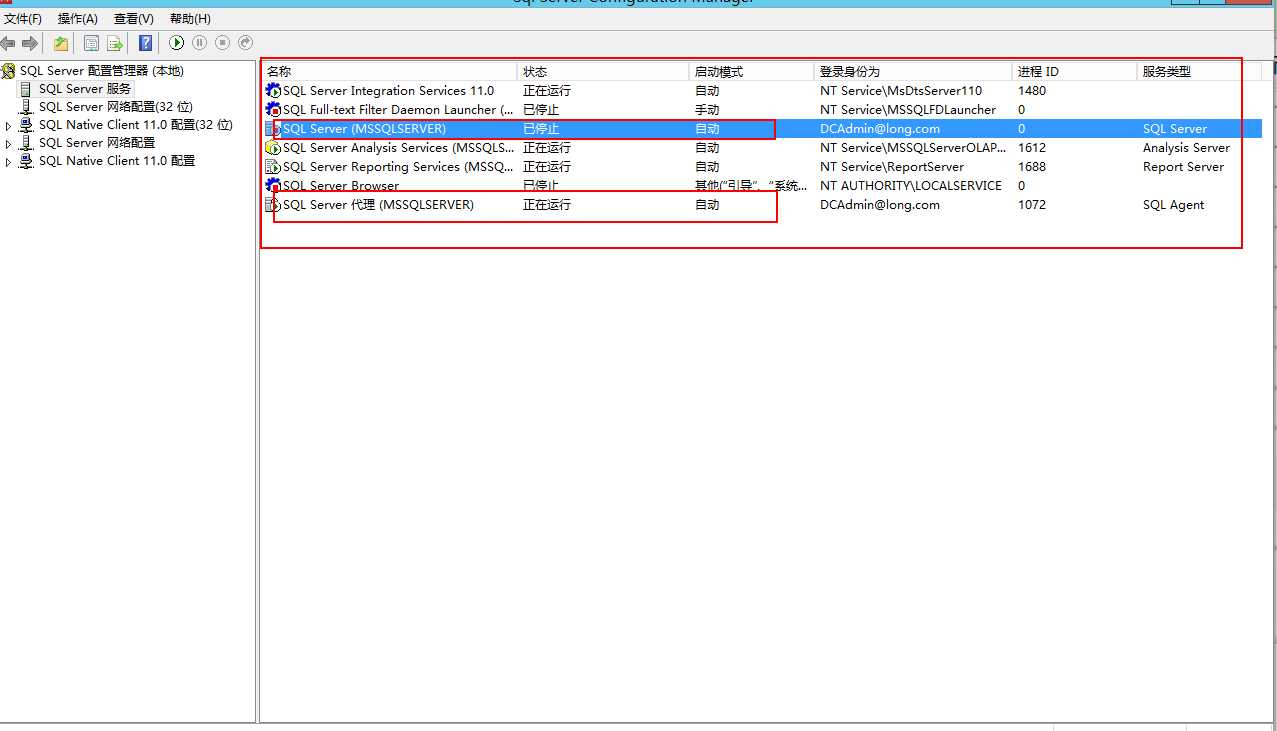The image size is (1277, 731).
Task: Restart the service from toolbar
Action: [245, 43]
